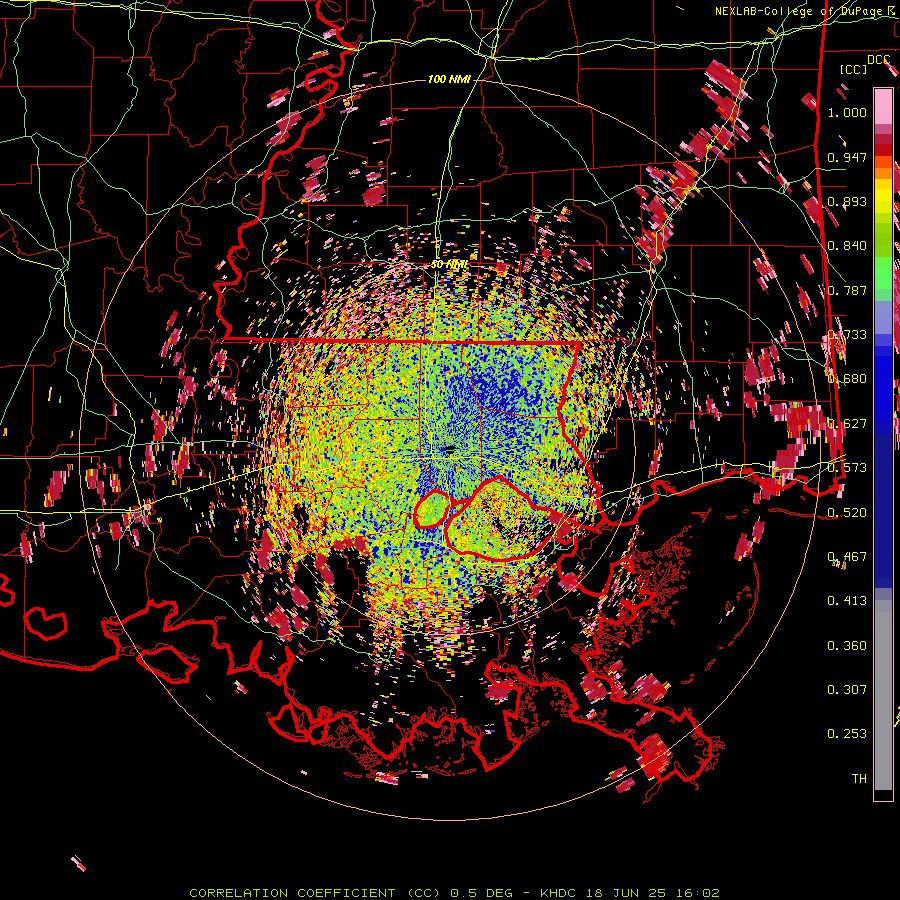This screenshot has width=900, height=900.
Task: Click the 50 NMI range ring label
Action: point(449,265)
